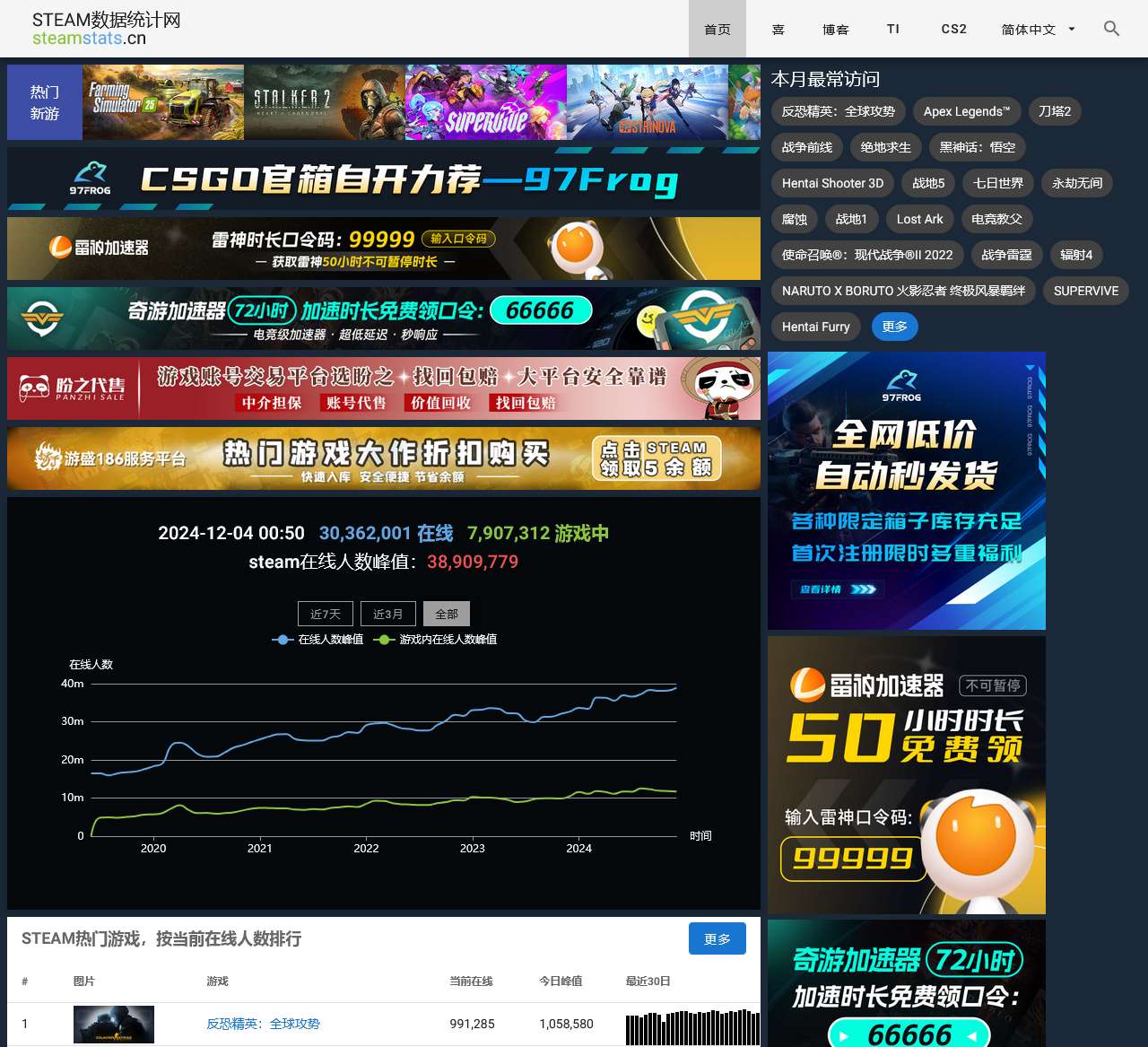This screenshot has height=1047, width=1148.
Task: Open the 奇游加速器 72小时 sidebar ad
Action: click(x=907, y=983)
